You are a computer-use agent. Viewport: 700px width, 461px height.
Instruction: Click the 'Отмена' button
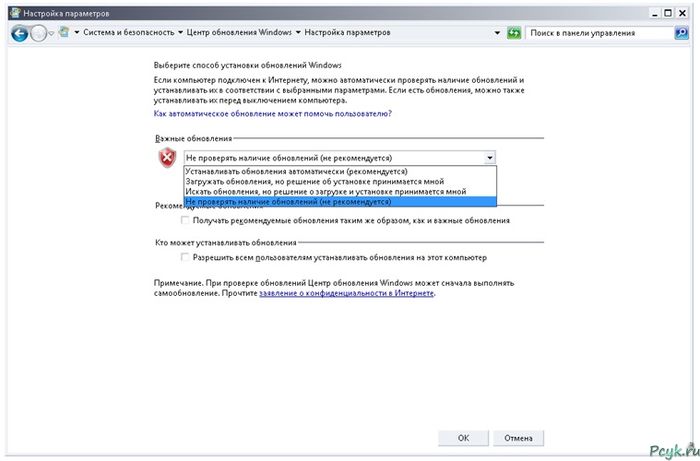[518, 438]
